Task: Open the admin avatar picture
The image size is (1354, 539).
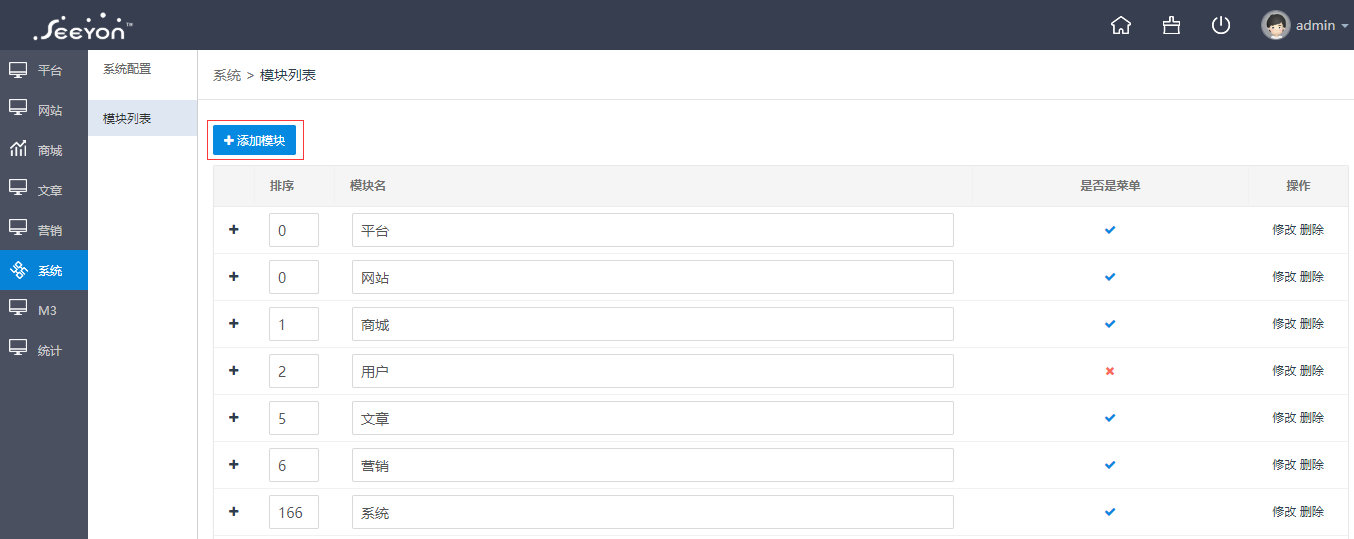Action: [x=1275, y=25]
